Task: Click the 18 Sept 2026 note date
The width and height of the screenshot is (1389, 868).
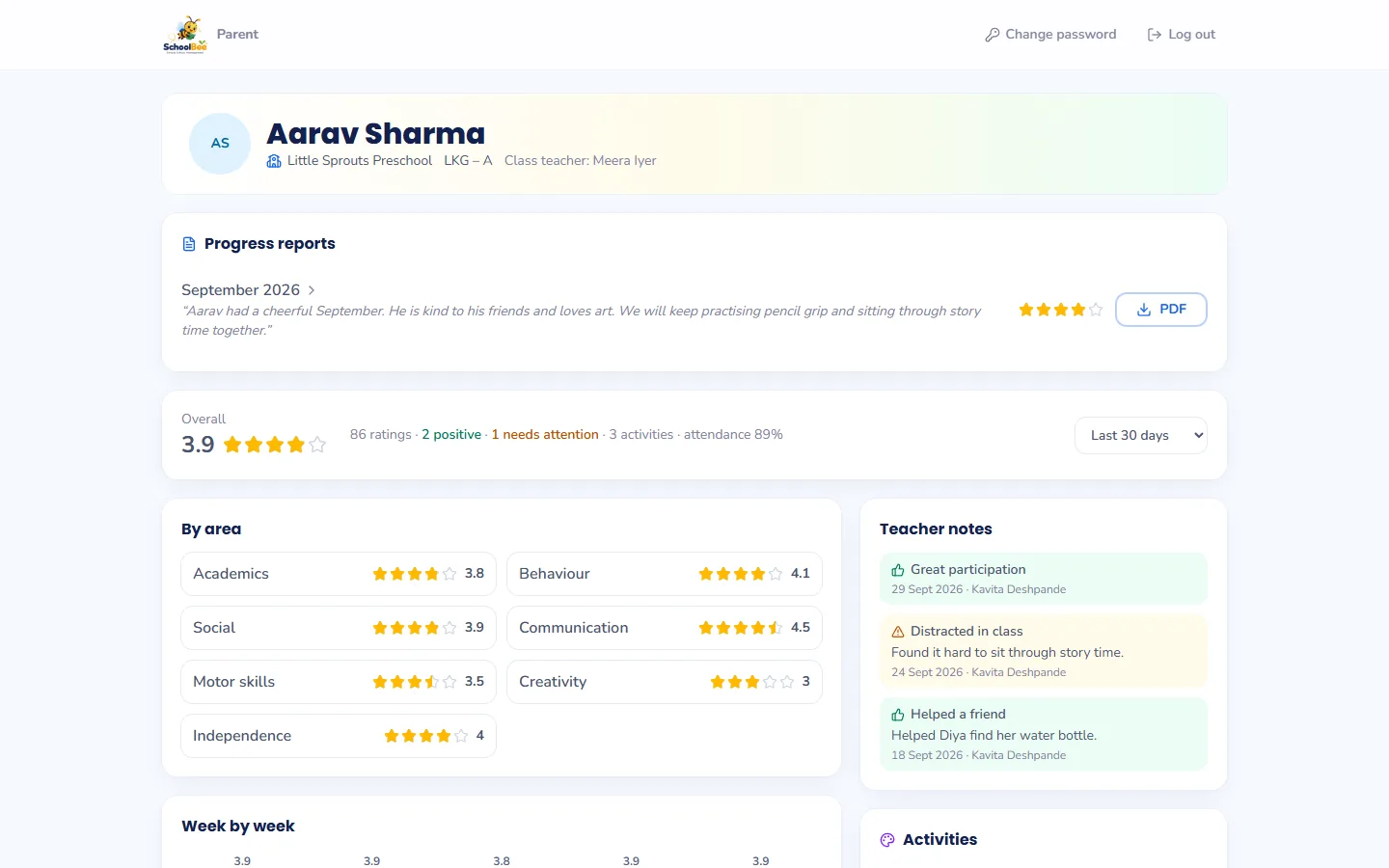Action: (x=927, y=756)
